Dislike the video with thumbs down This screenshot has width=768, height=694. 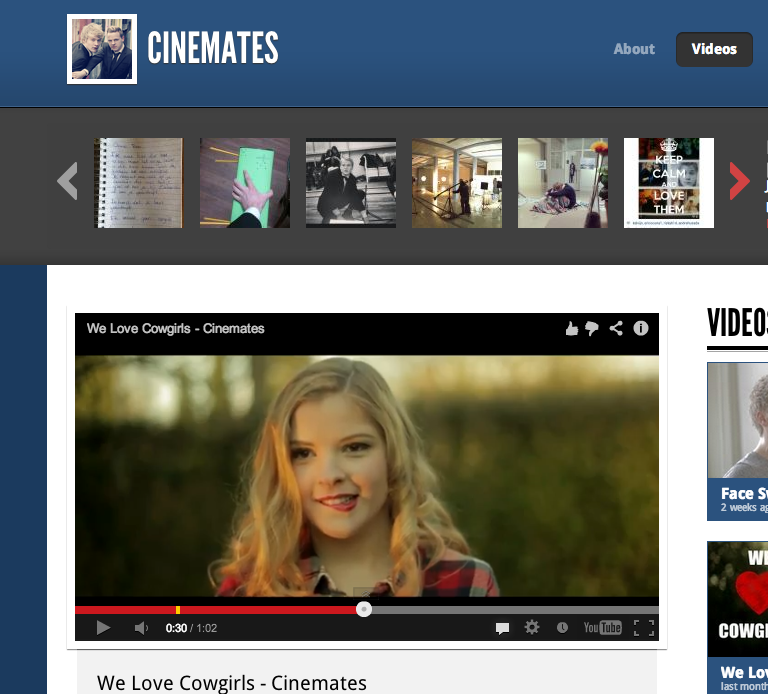click(x=592, y=329)
